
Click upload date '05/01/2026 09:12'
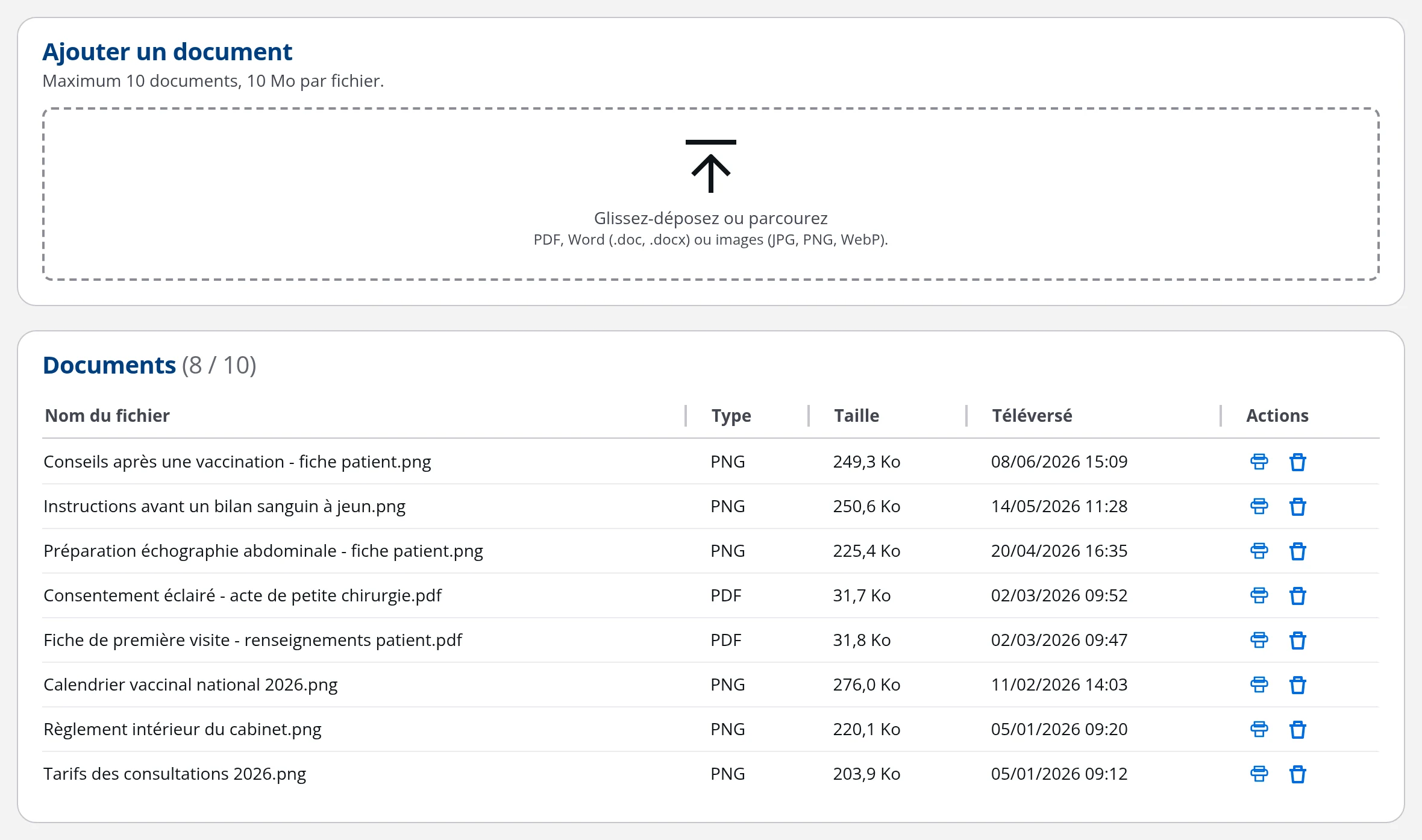[1059, 774]
